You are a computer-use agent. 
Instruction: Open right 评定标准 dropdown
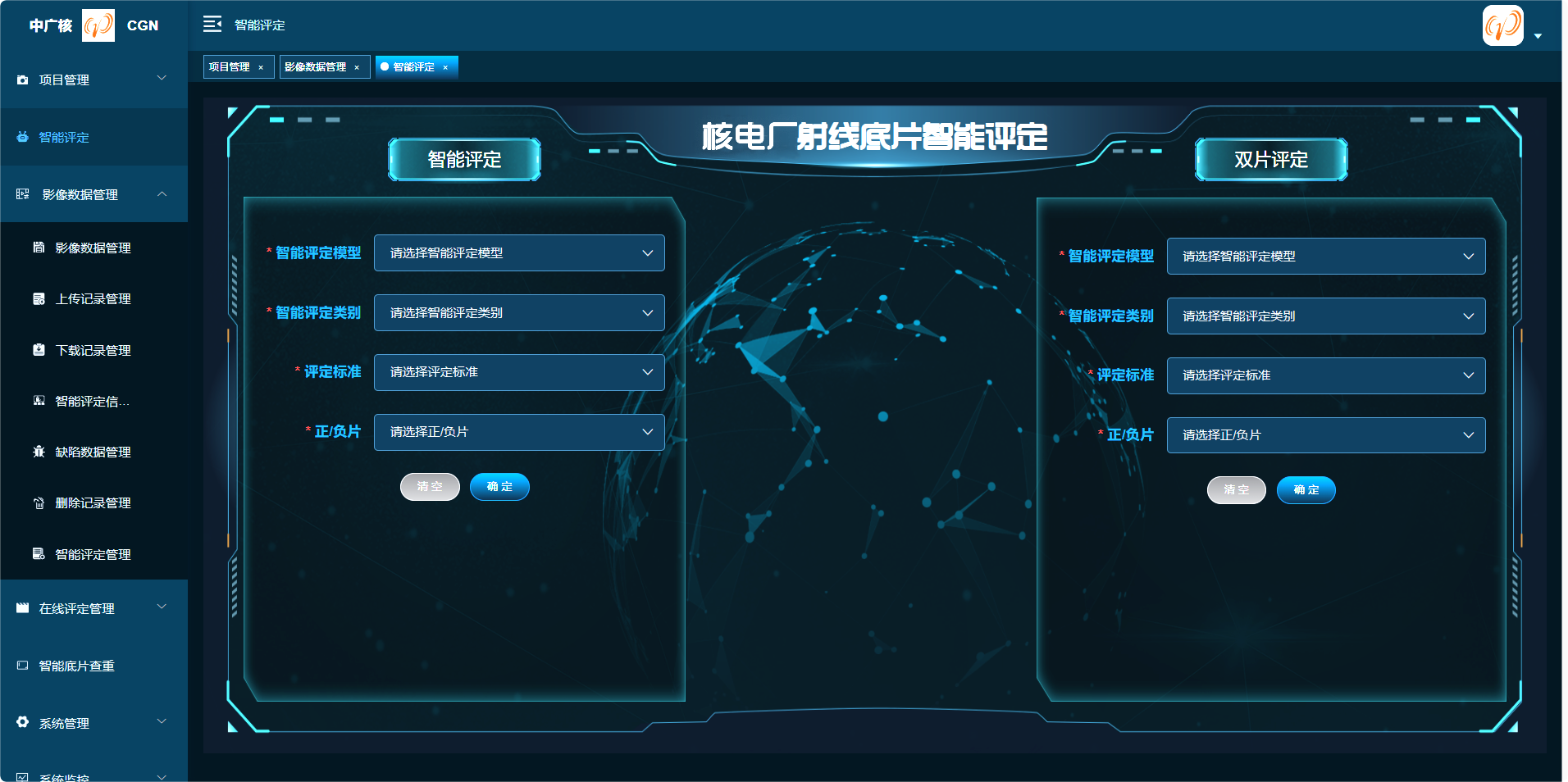pyautogui.click(x=1325, y=375)
